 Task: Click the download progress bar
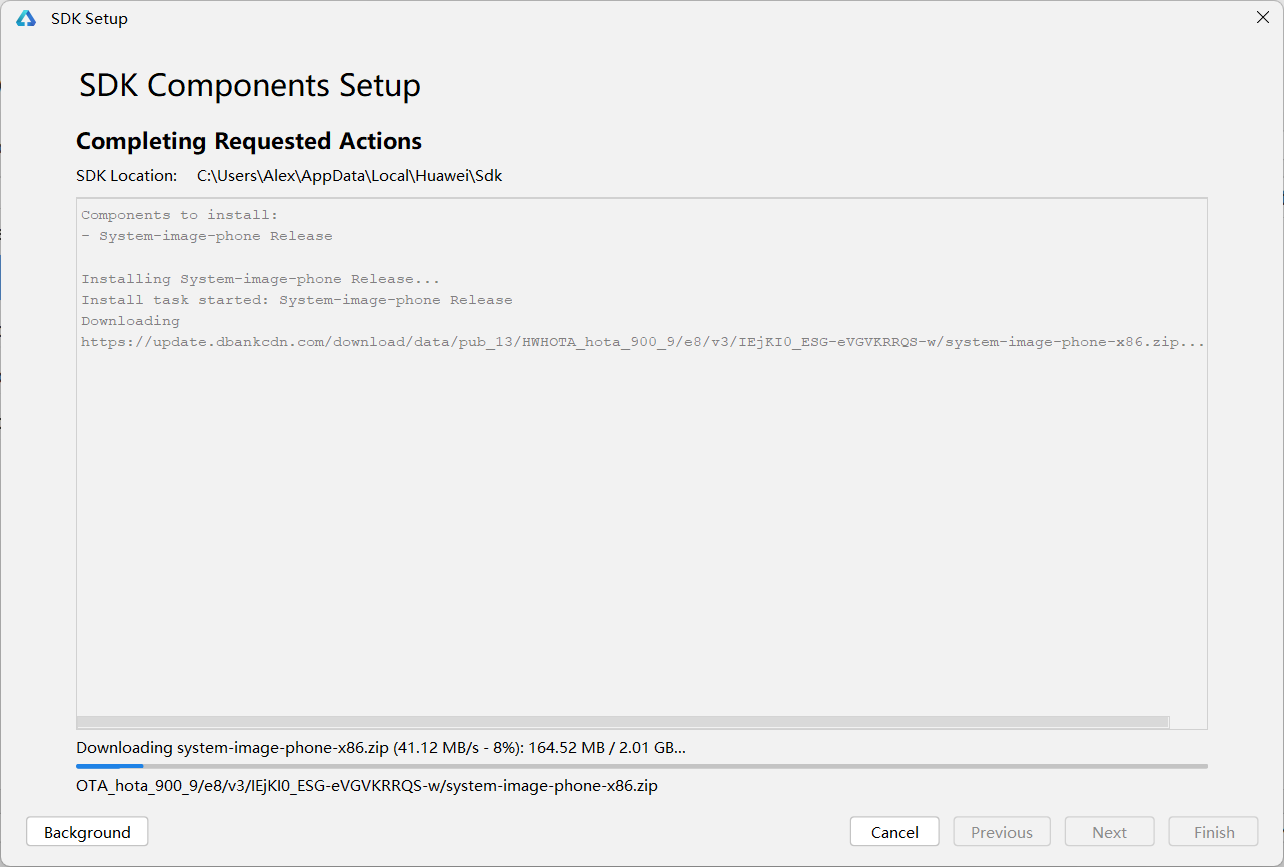[x=642, y=766]
